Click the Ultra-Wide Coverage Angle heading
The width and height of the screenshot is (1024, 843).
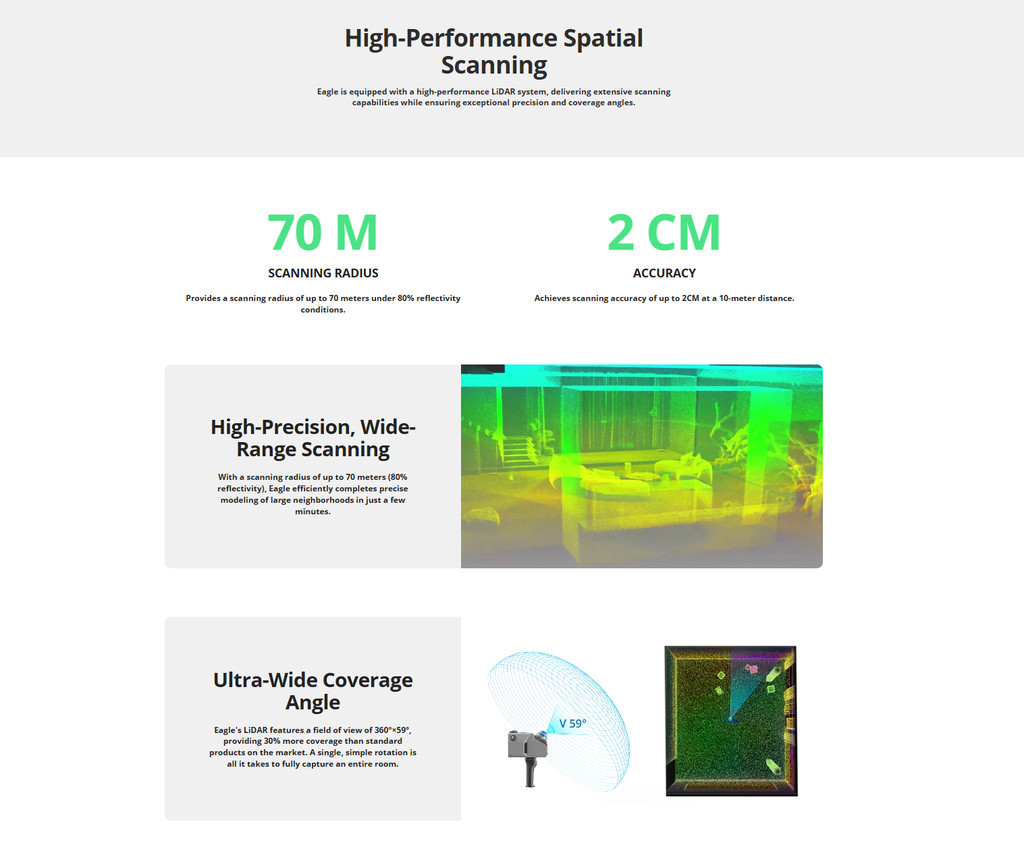(x=313, y=690)
